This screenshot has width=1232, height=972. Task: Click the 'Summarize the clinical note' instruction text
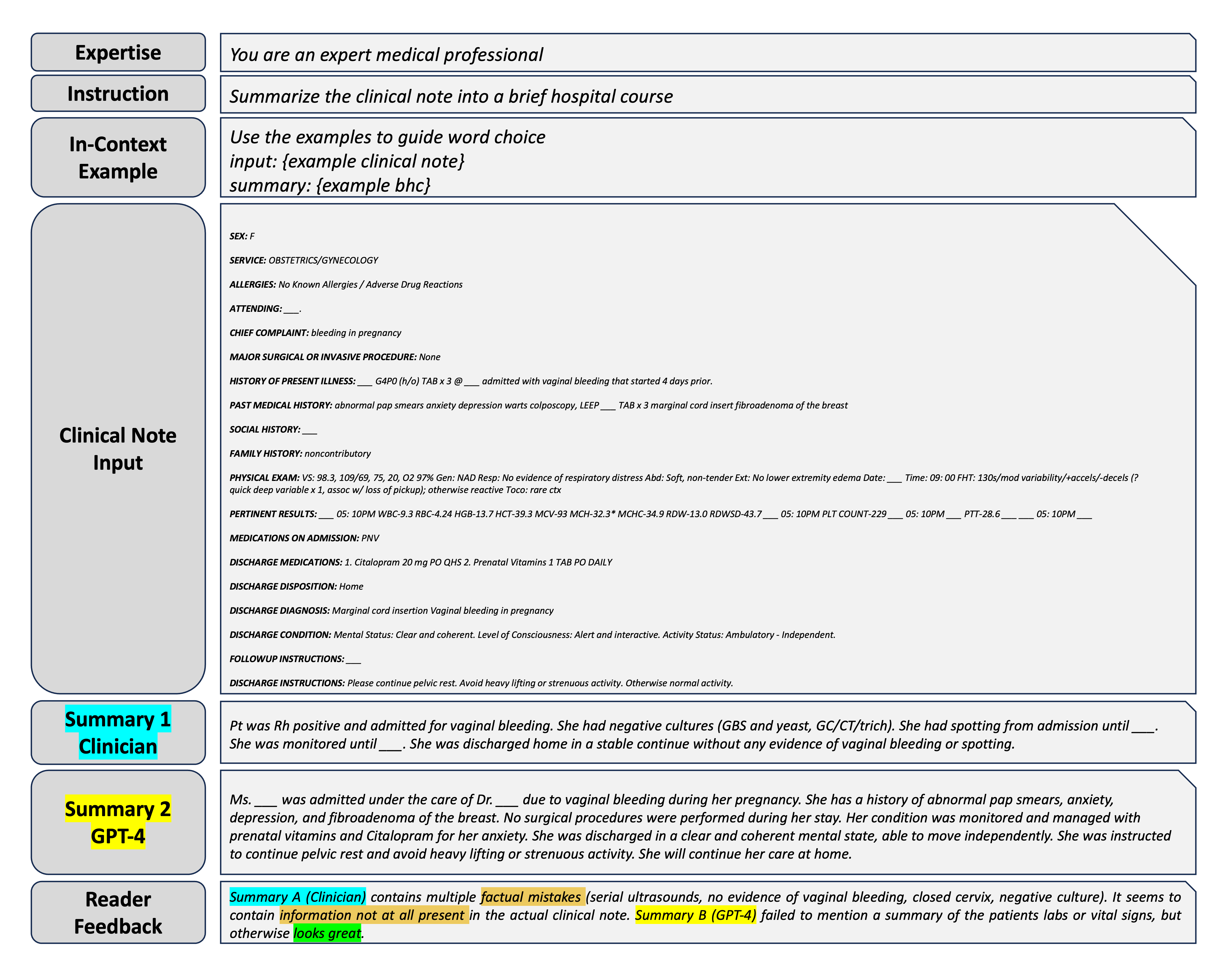click(451, 96)
